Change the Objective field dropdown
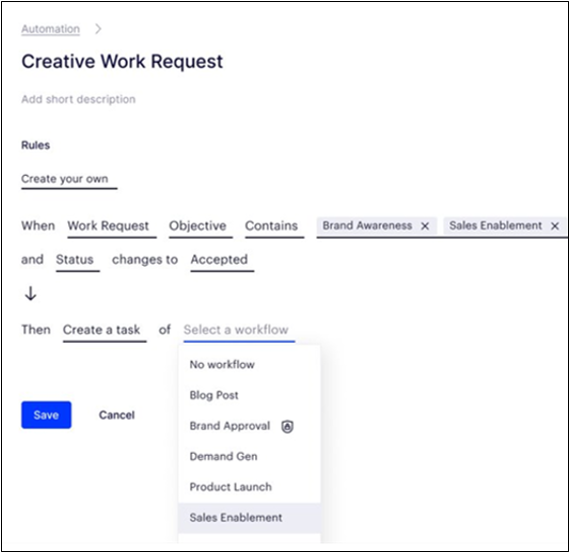The image size is (570, 553). click(201, 227)
